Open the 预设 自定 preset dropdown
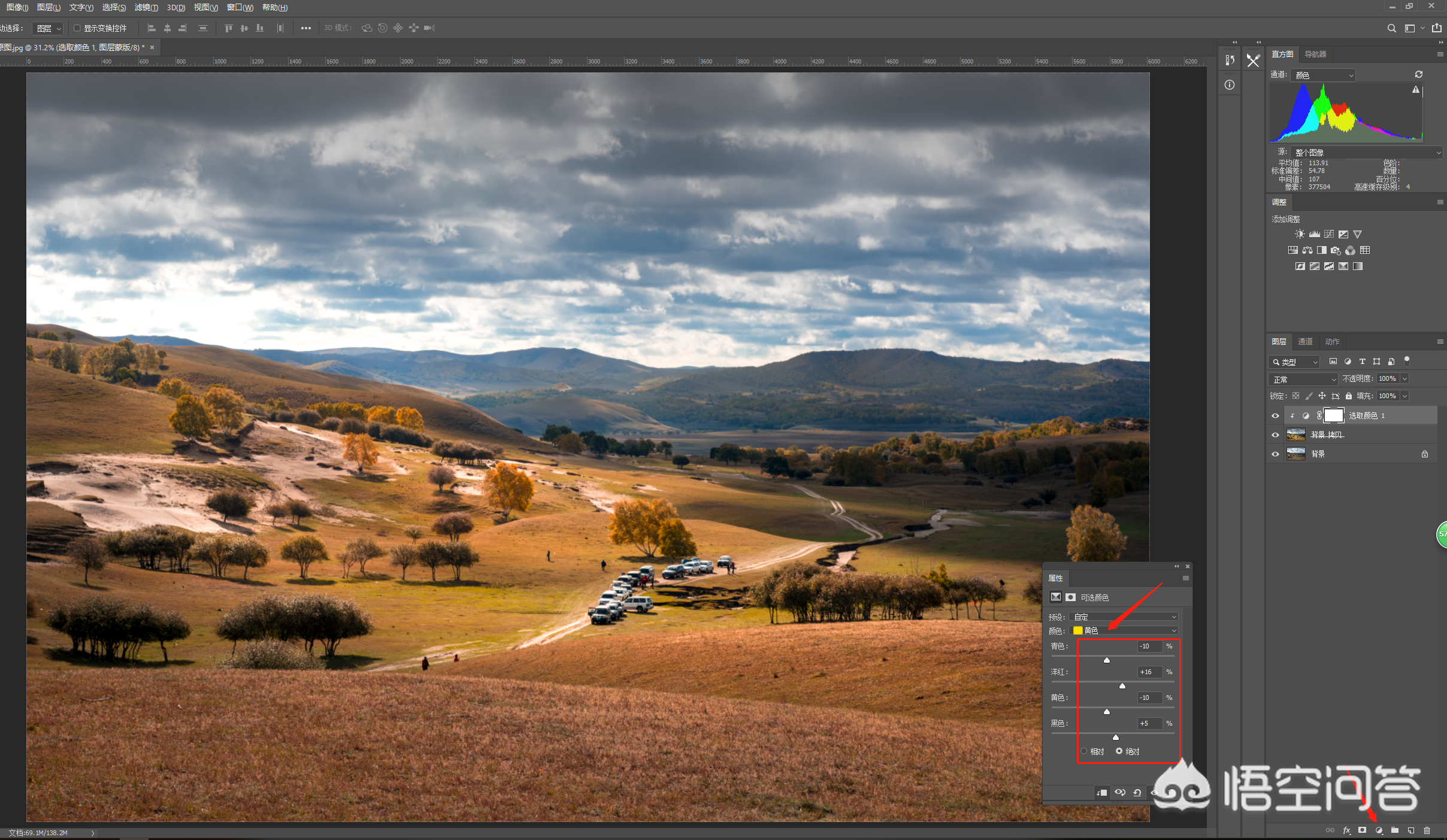1447x840 pixels. coord(1125,617)
